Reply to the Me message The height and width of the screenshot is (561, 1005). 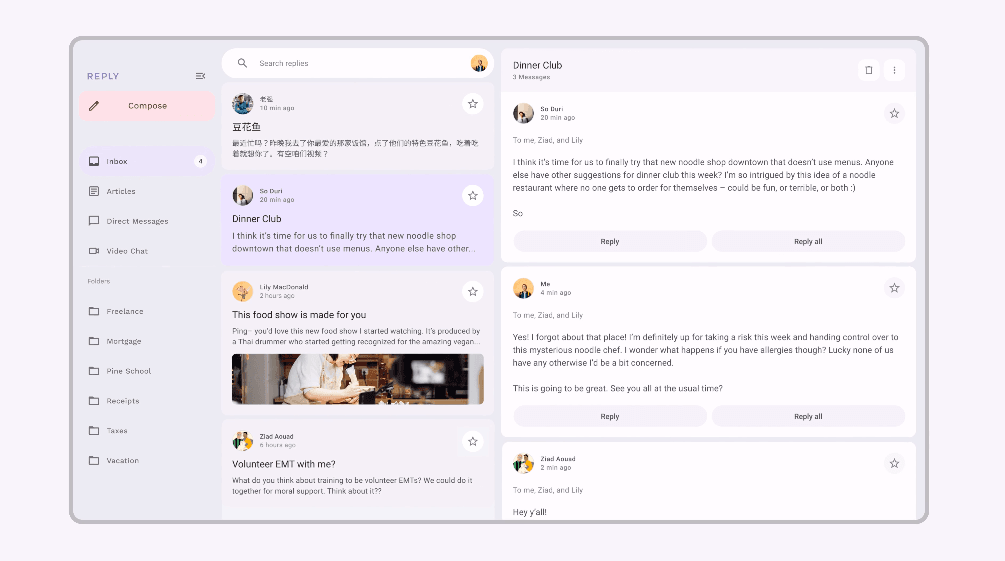point(610,416)
